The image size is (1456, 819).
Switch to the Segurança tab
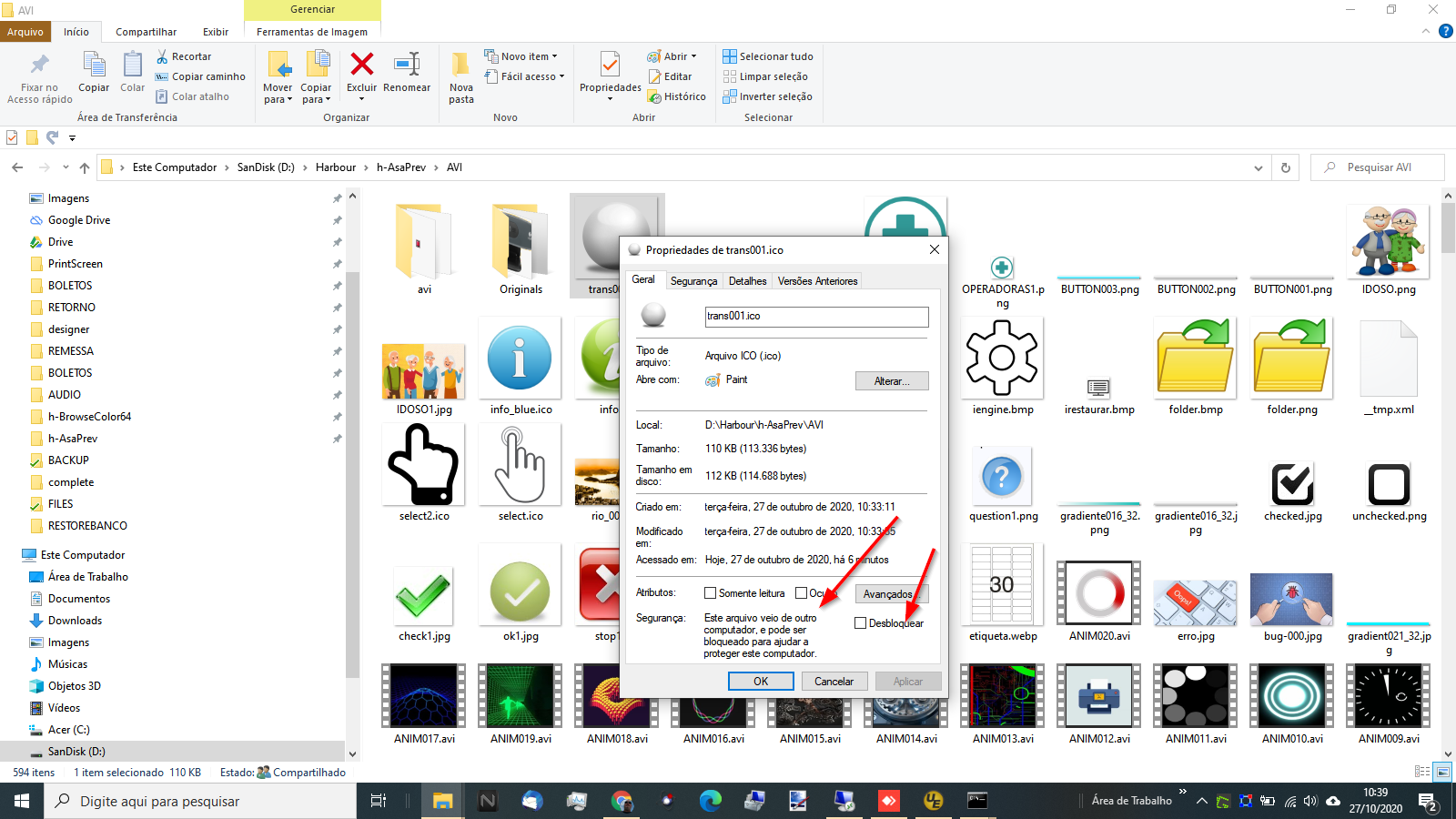point(693,281)
